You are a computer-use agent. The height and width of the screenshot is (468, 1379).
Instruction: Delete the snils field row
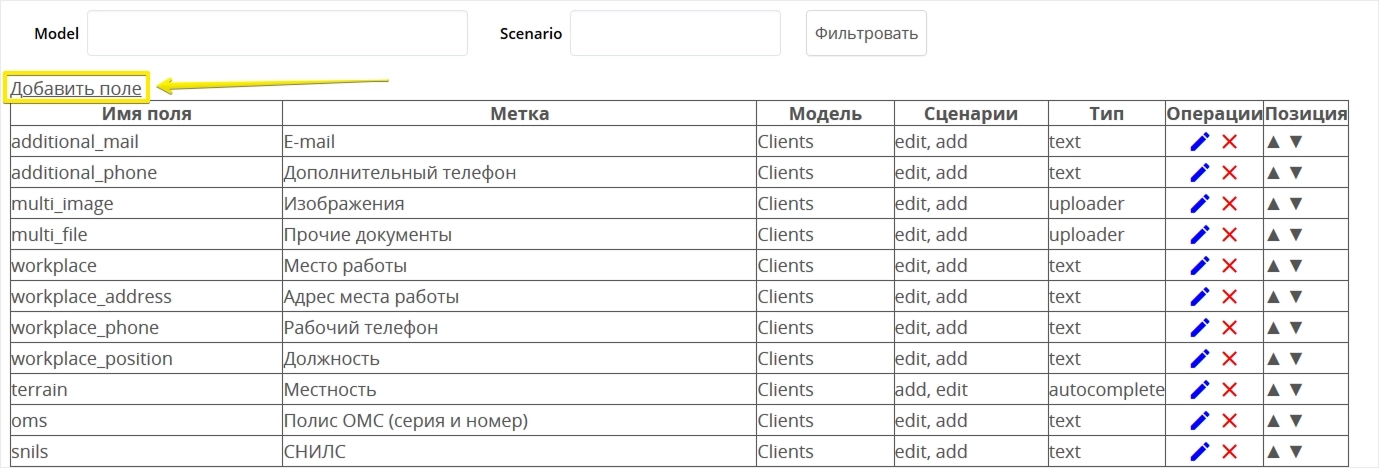(x=1230, y=452)
